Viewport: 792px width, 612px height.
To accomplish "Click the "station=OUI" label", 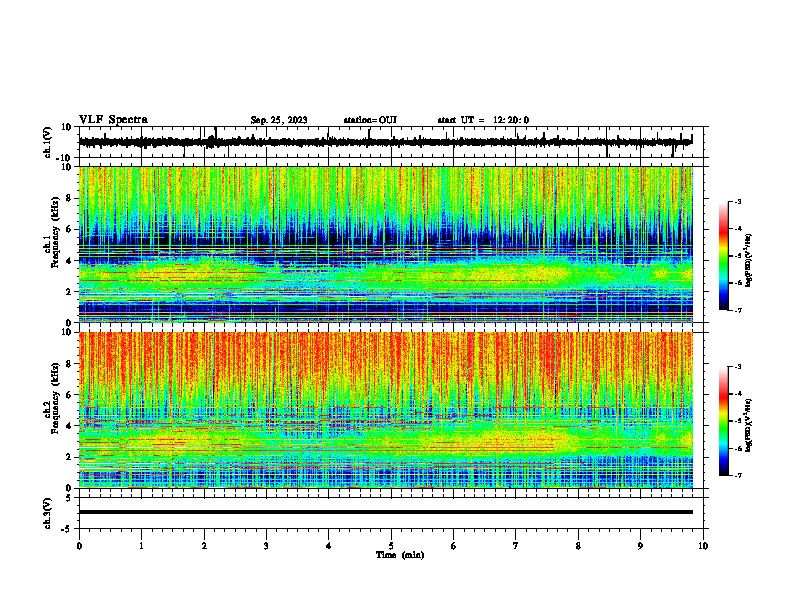I will (x=370, y=120).
